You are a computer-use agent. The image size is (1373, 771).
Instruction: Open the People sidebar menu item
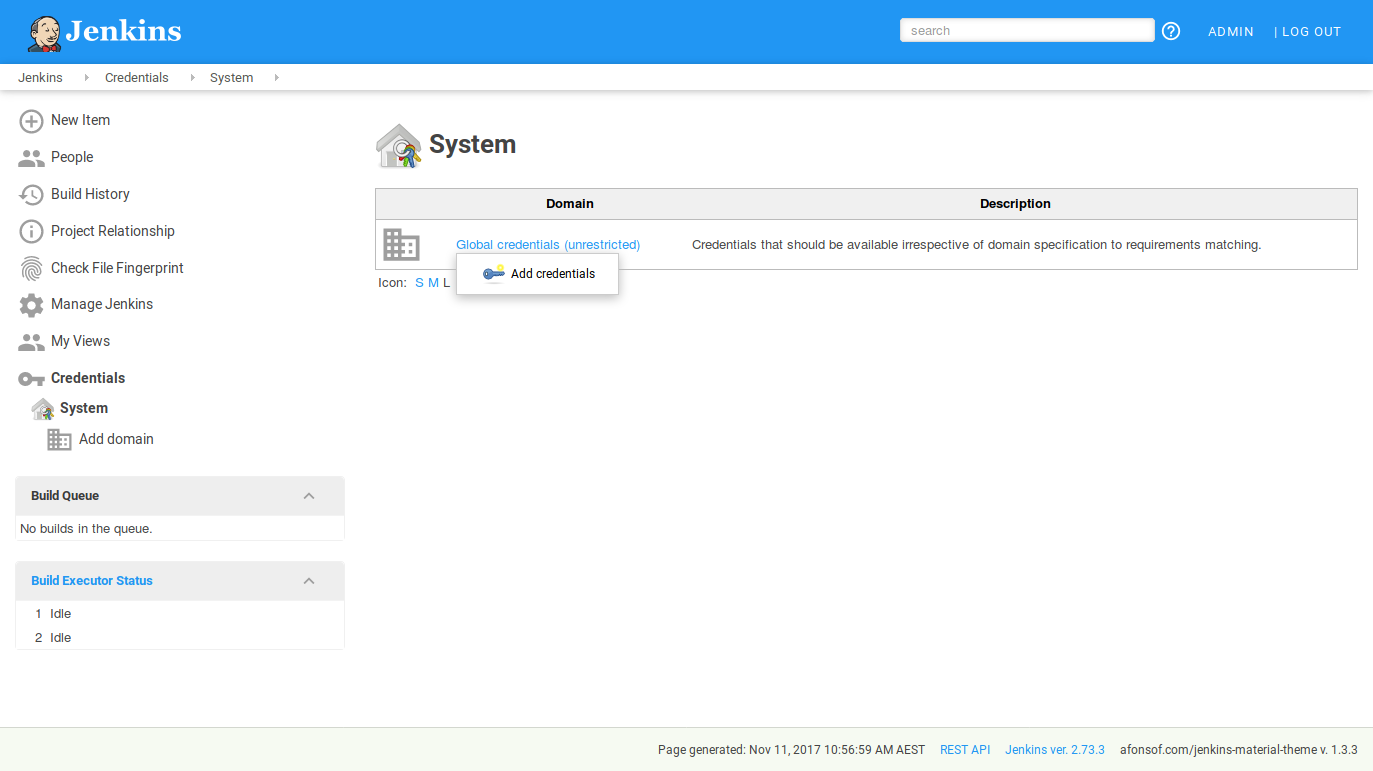pyautogui.click(x=72, y=157)
